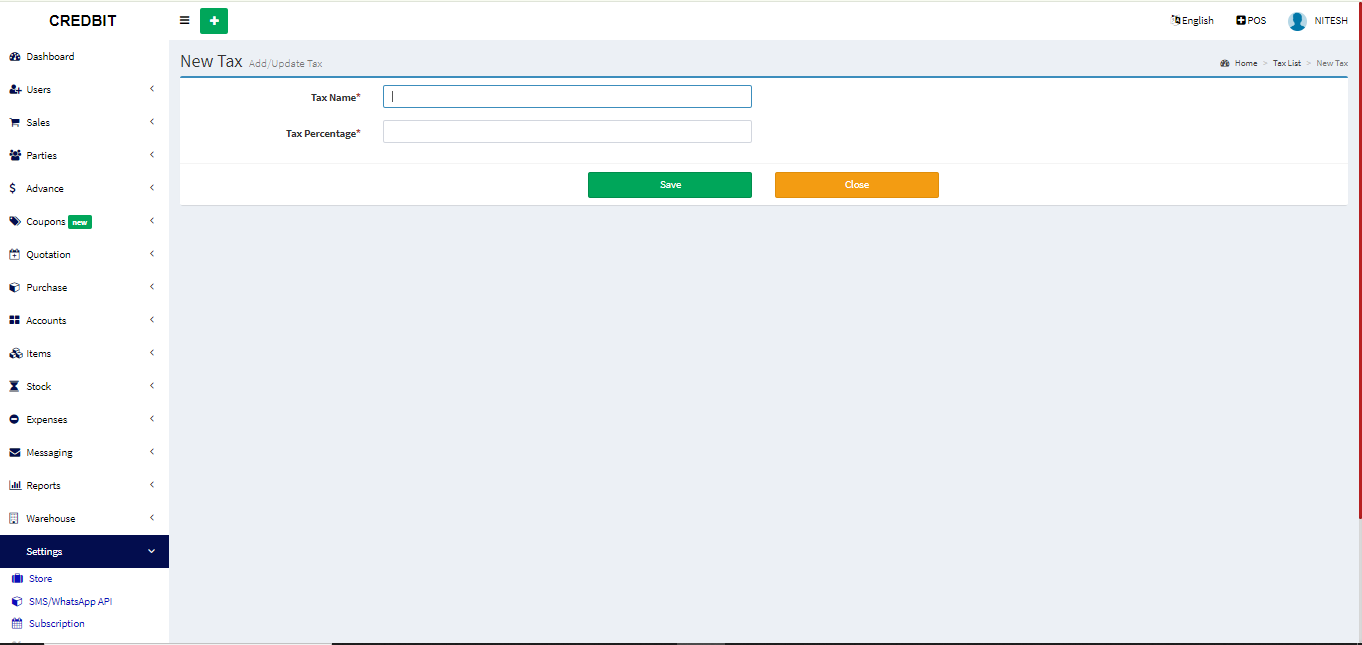Click the Purchase cube icon

click(15, 288)
